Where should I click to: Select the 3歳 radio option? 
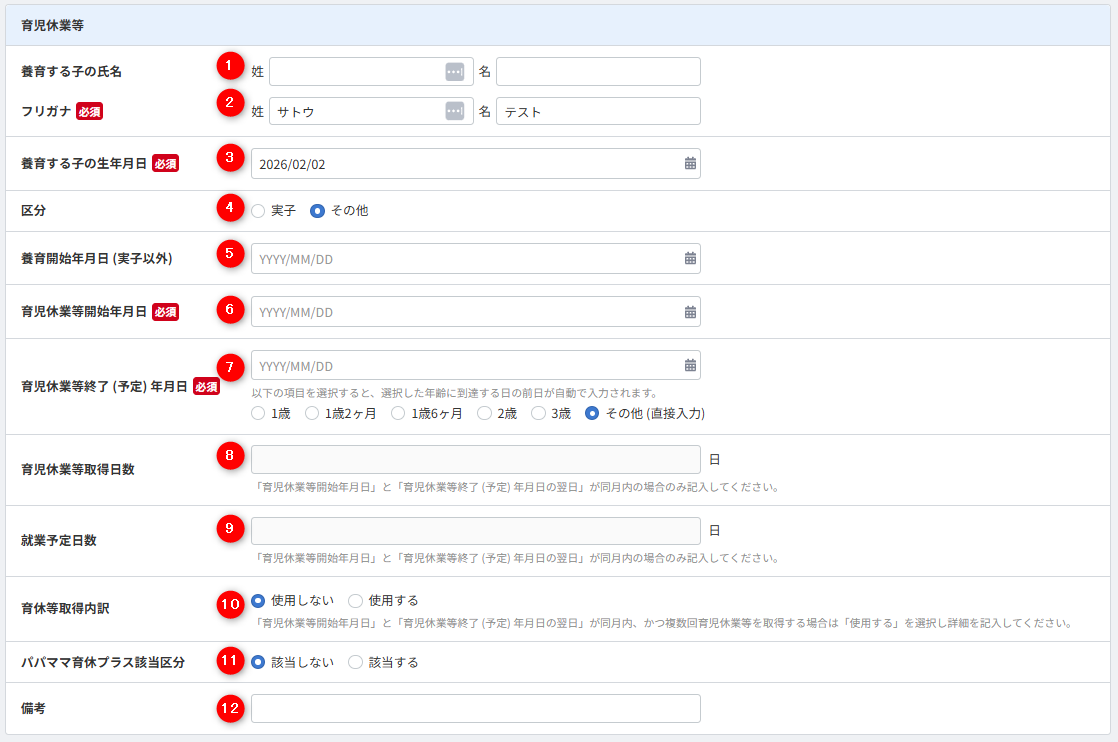pyautogui.click(x=538, y=413)
